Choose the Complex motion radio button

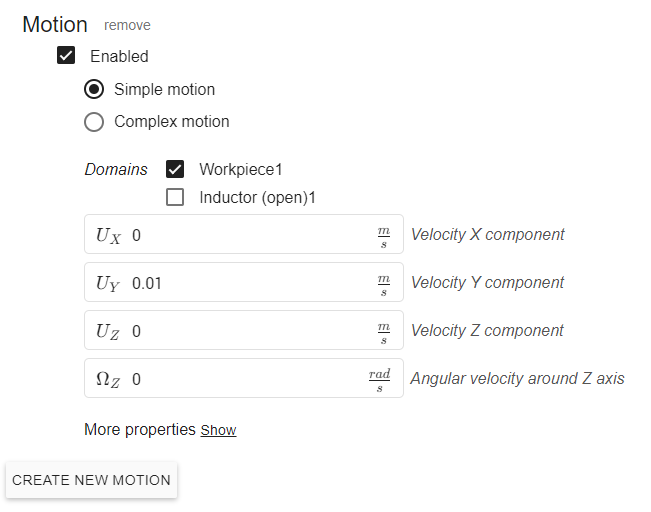94,122
